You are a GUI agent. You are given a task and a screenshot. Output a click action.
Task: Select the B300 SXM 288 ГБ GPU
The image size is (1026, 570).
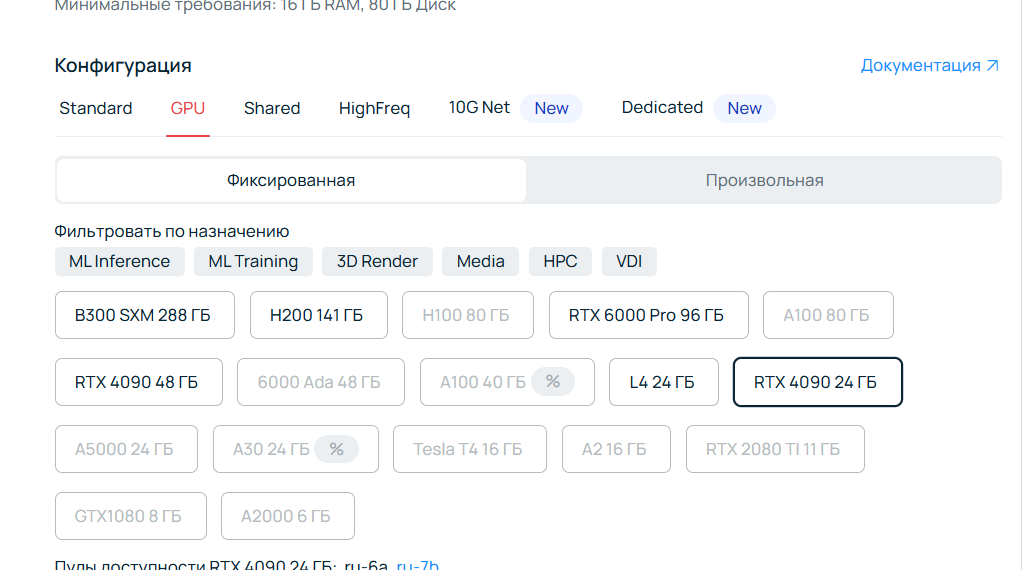click(145, 315)
